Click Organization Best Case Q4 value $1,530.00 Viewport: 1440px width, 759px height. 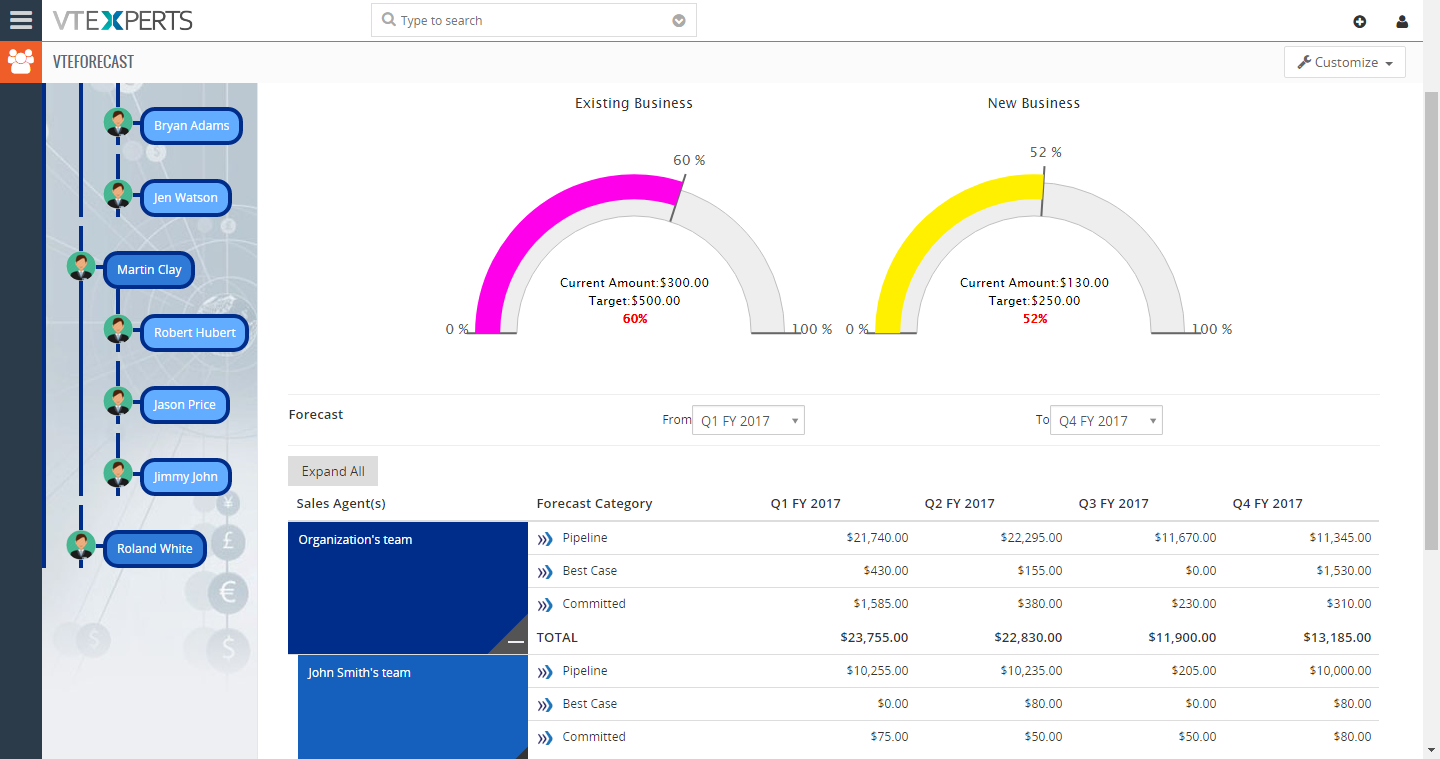1344,571
